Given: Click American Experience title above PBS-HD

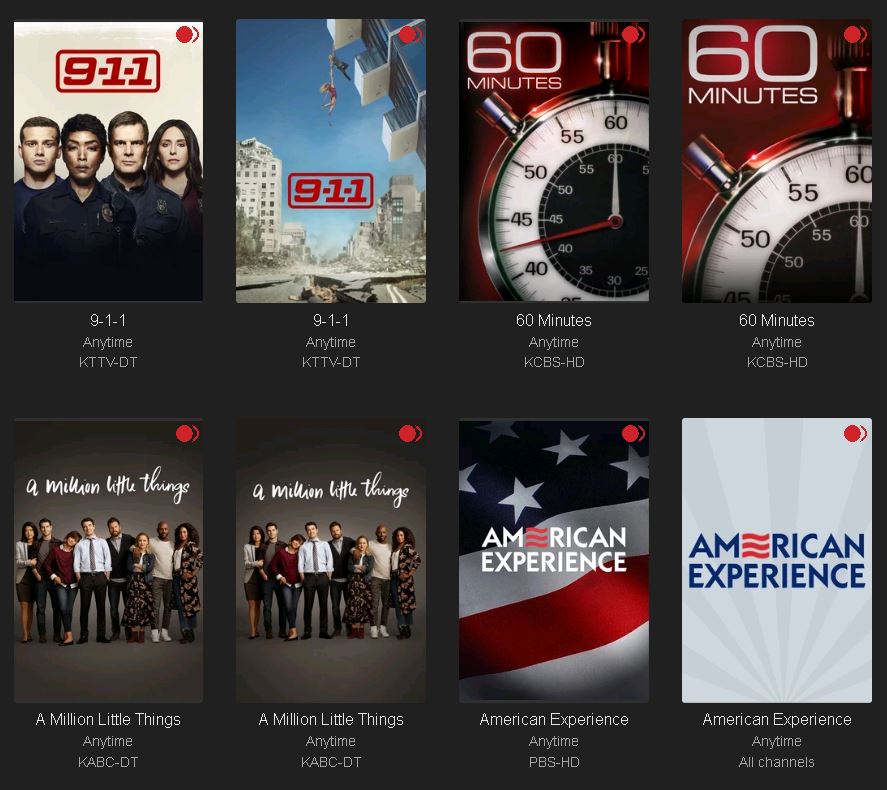Looking at the screenshot, I should point(554,719).
